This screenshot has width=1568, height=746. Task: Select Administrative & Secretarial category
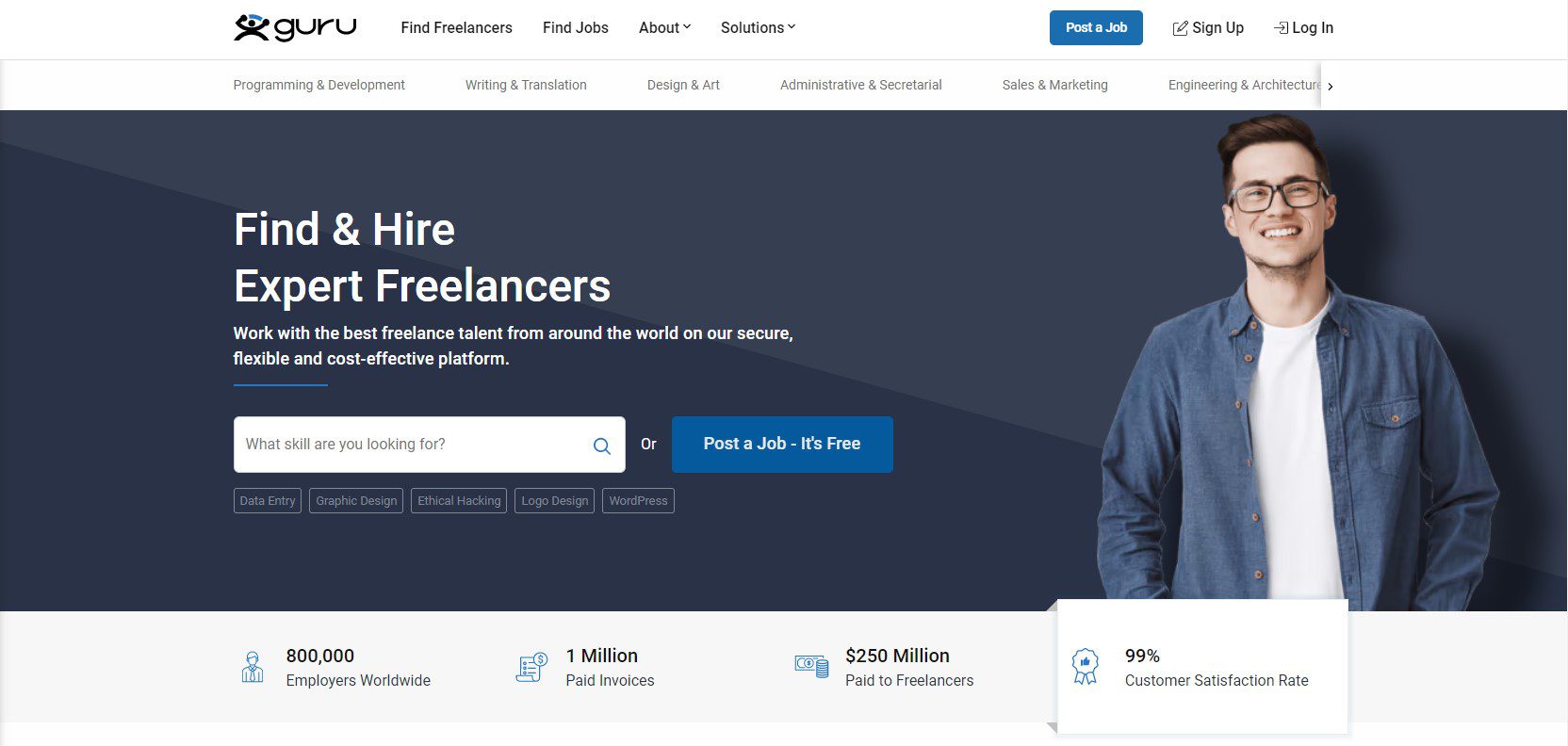click(x=861, y=85)
